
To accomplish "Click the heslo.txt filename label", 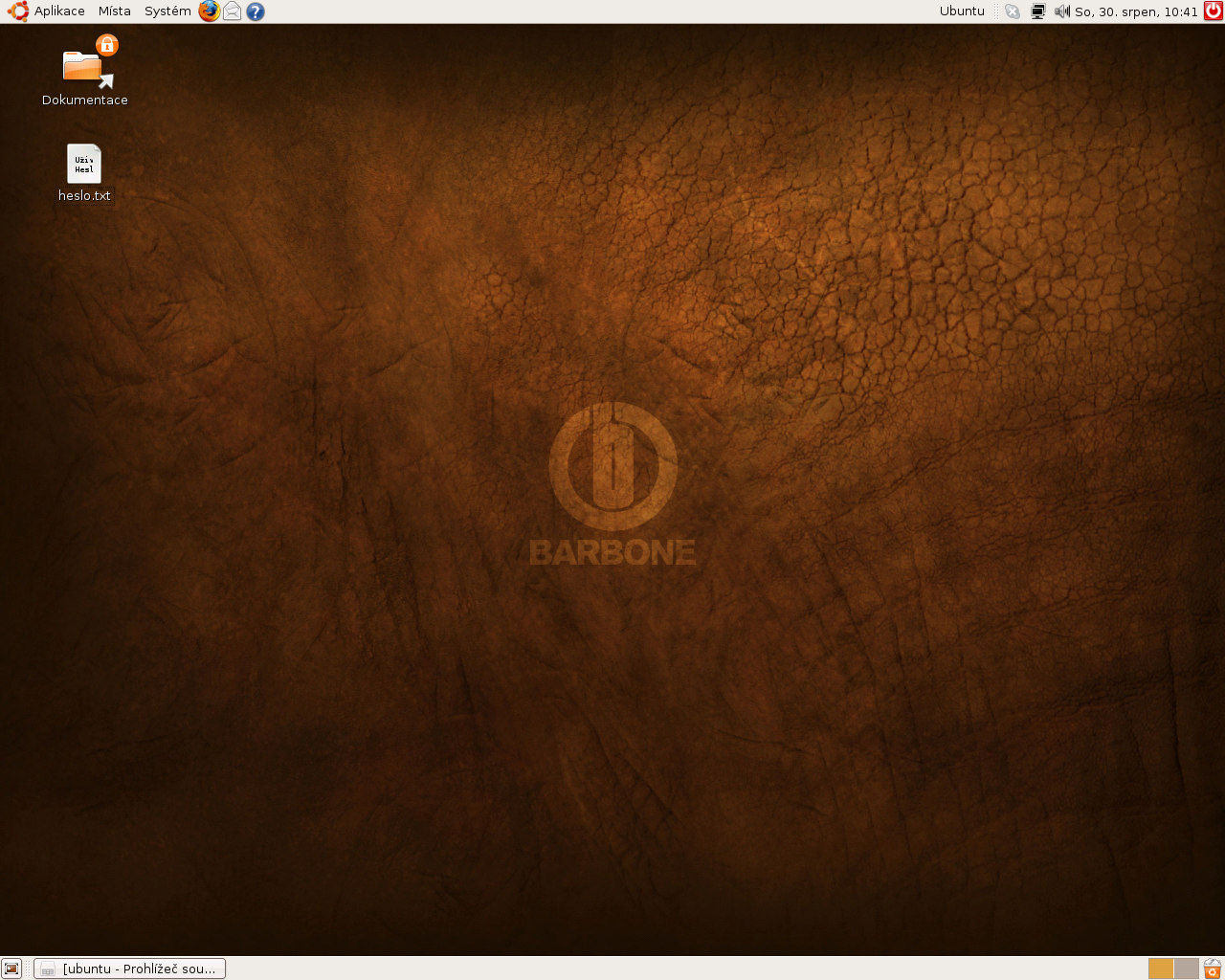I will tap(84, 195).
